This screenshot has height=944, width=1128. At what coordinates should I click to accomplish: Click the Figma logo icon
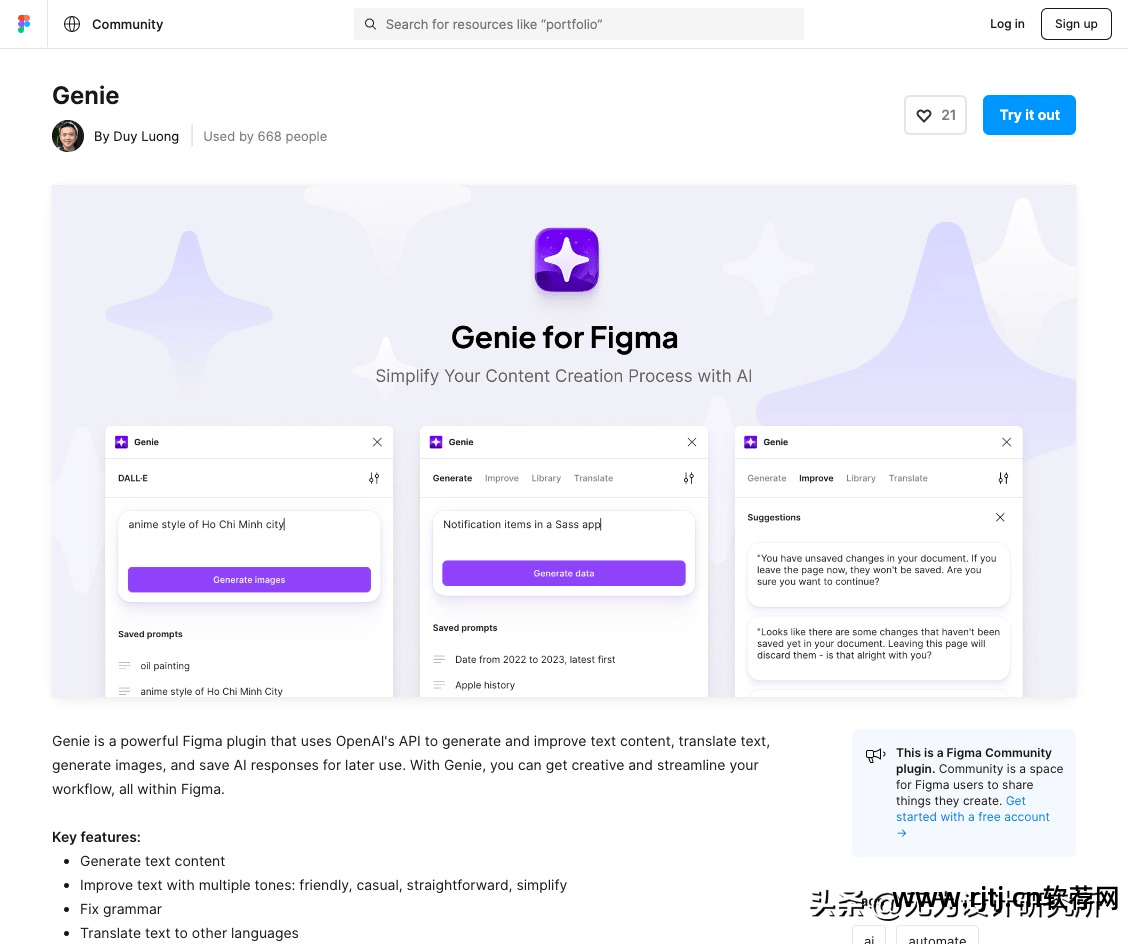tap(24, 24)
